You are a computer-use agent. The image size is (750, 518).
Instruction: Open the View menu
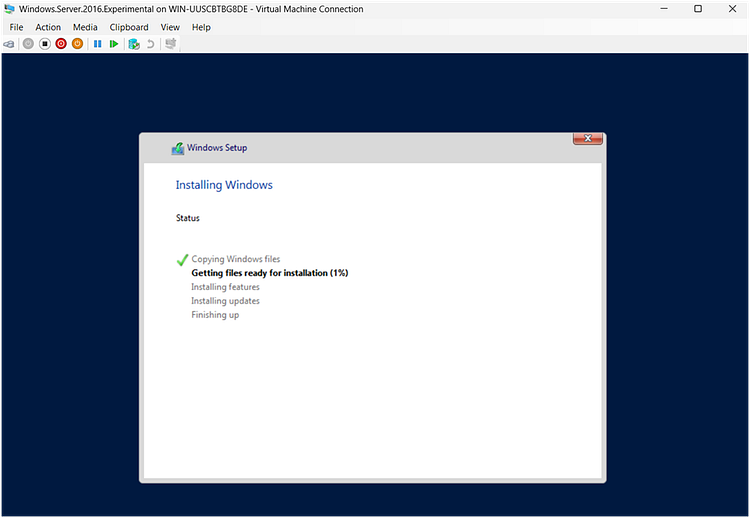coord(170,27)
